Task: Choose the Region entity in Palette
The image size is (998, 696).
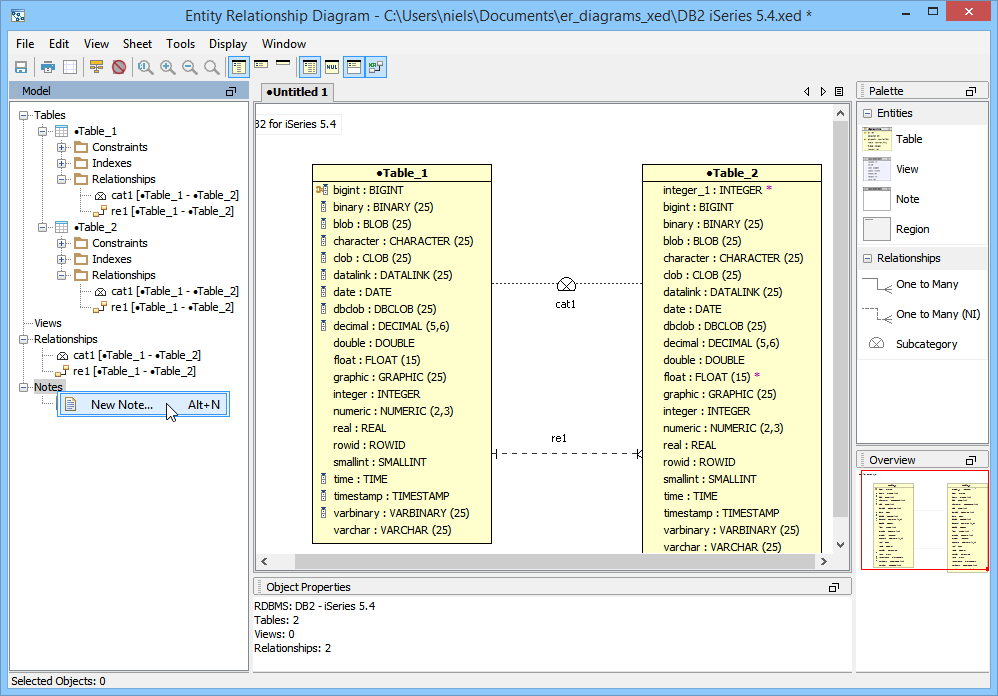Action: point(912,229)
